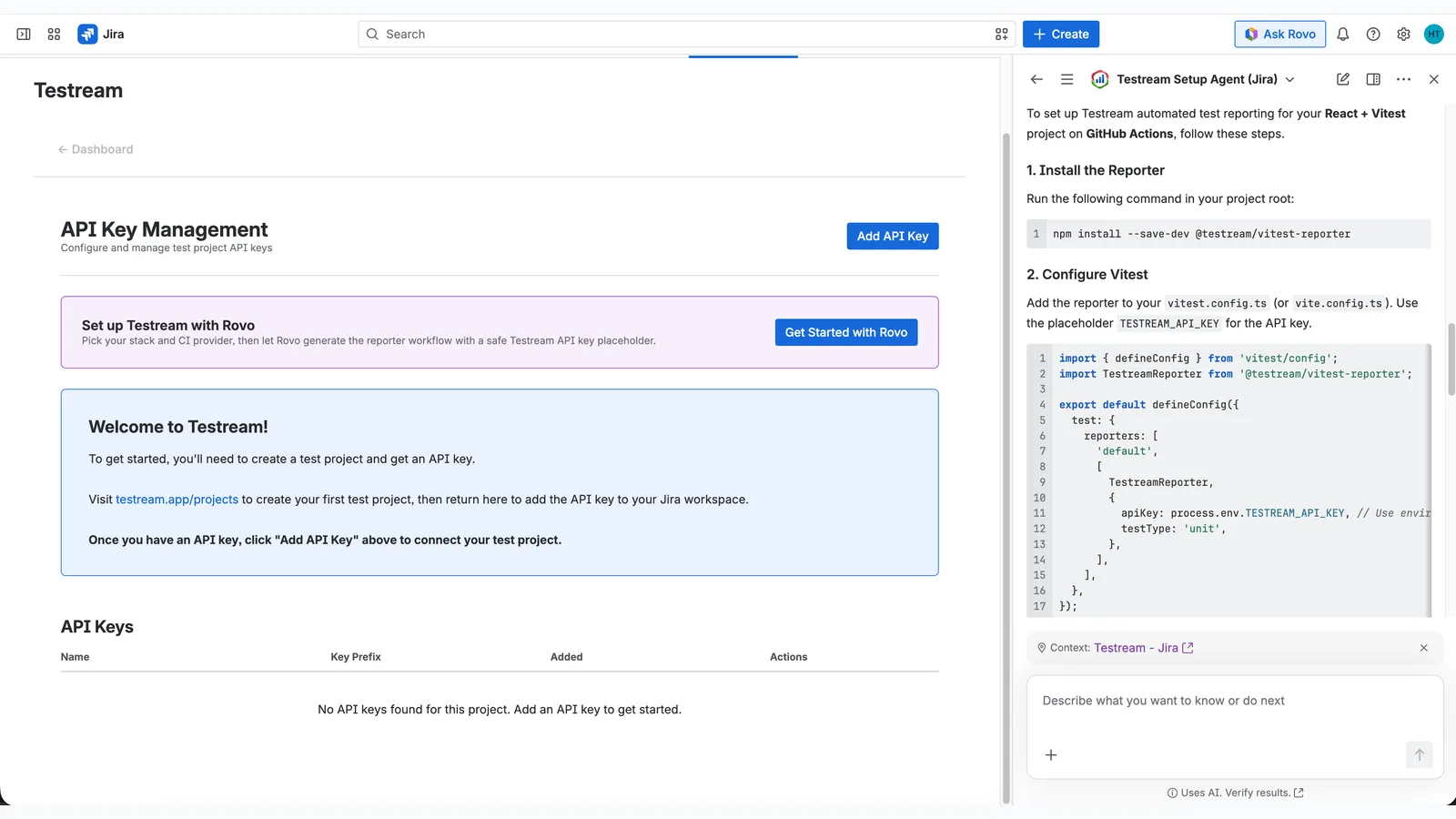This screenshot has height=819, width=1456.
Task: Go back in the Rovo chat panel
Action: [1036, 79]
